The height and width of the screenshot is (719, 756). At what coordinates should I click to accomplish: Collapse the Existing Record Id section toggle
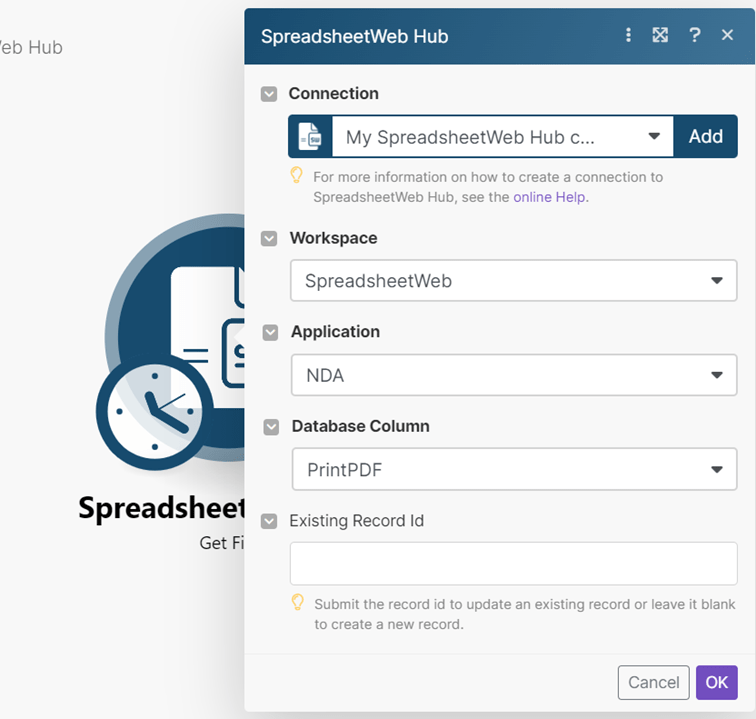point(269,521)
